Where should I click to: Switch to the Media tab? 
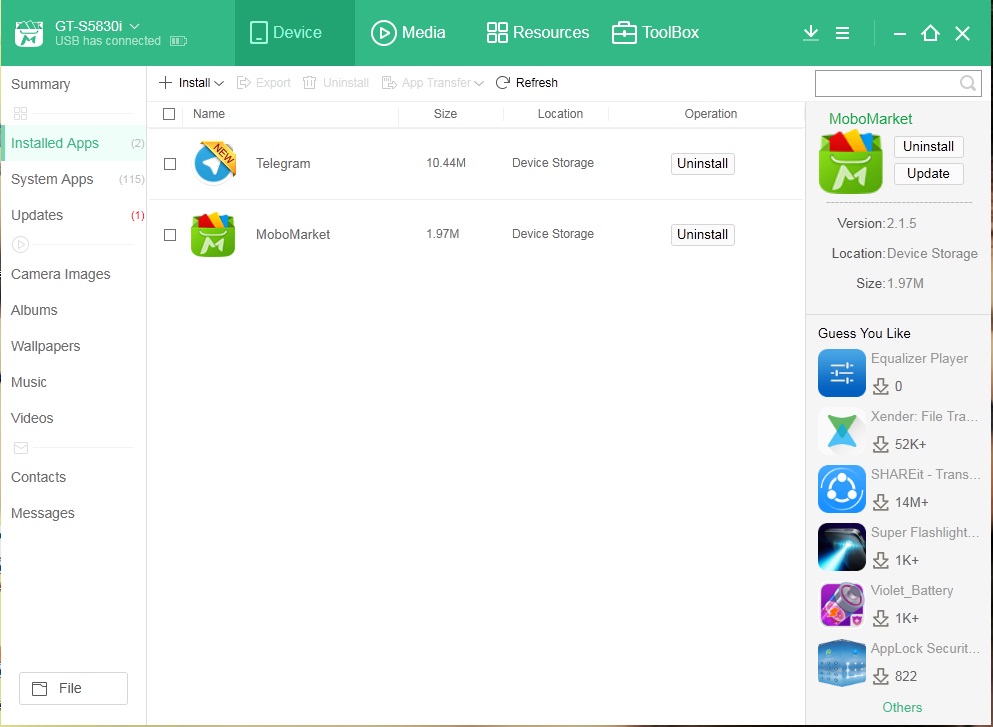click(408, 33)
